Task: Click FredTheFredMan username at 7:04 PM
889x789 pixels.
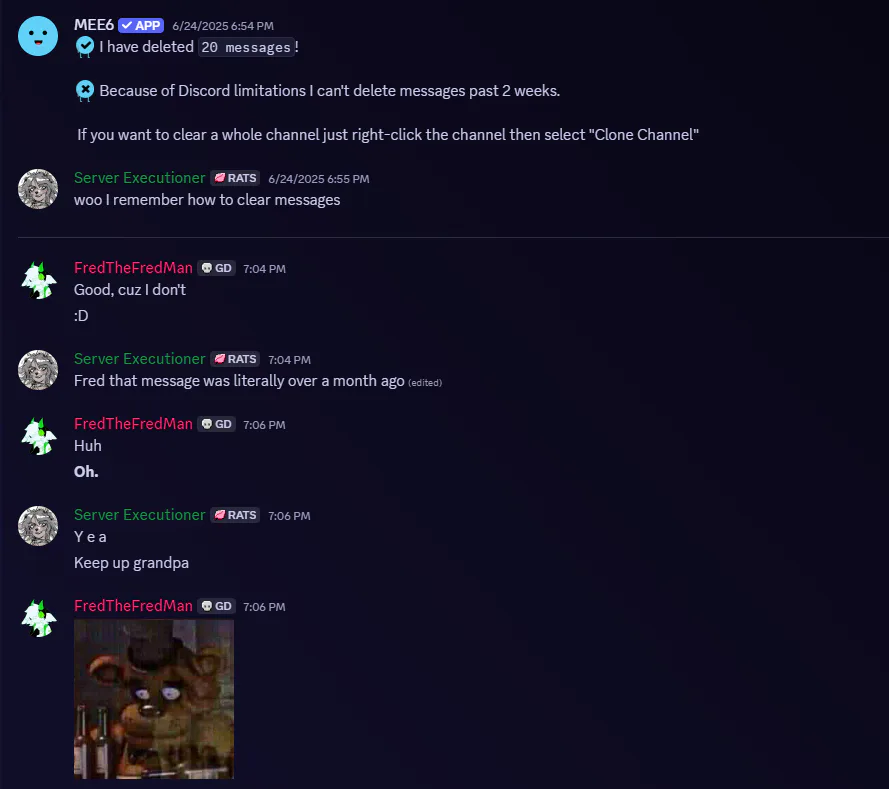Action: point(133,268)
